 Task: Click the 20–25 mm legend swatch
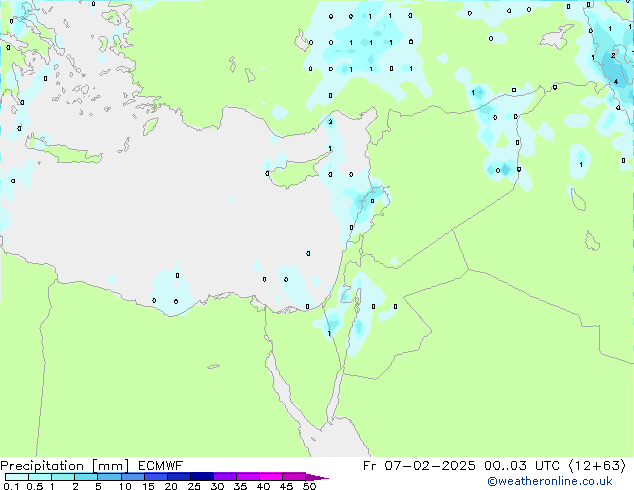[179, 477]
